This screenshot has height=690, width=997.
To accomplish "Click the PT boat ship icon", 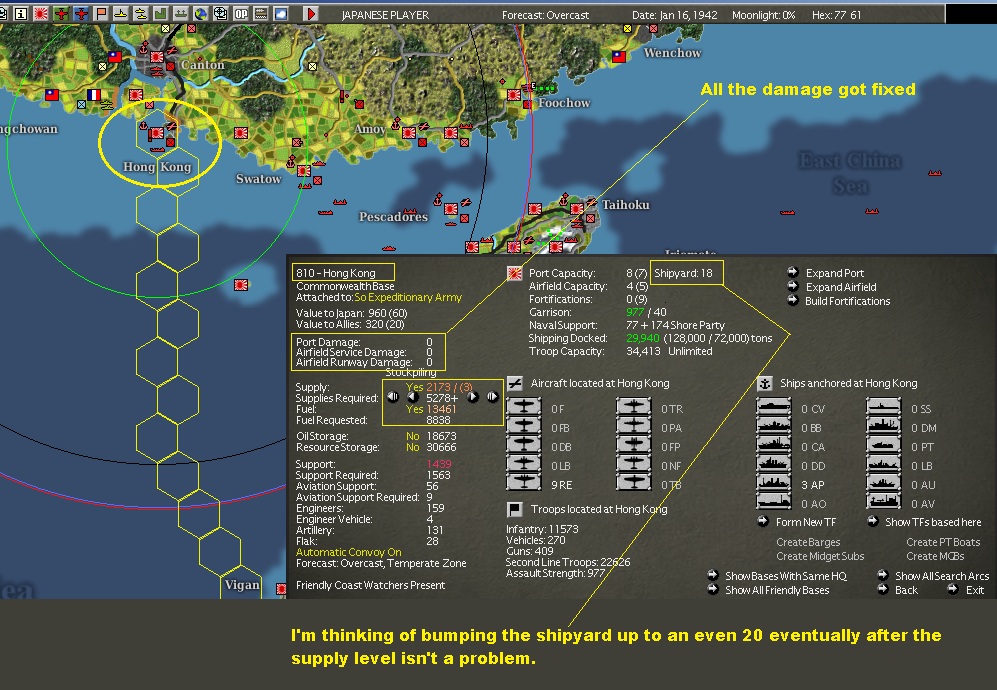I will click(884, 445).
